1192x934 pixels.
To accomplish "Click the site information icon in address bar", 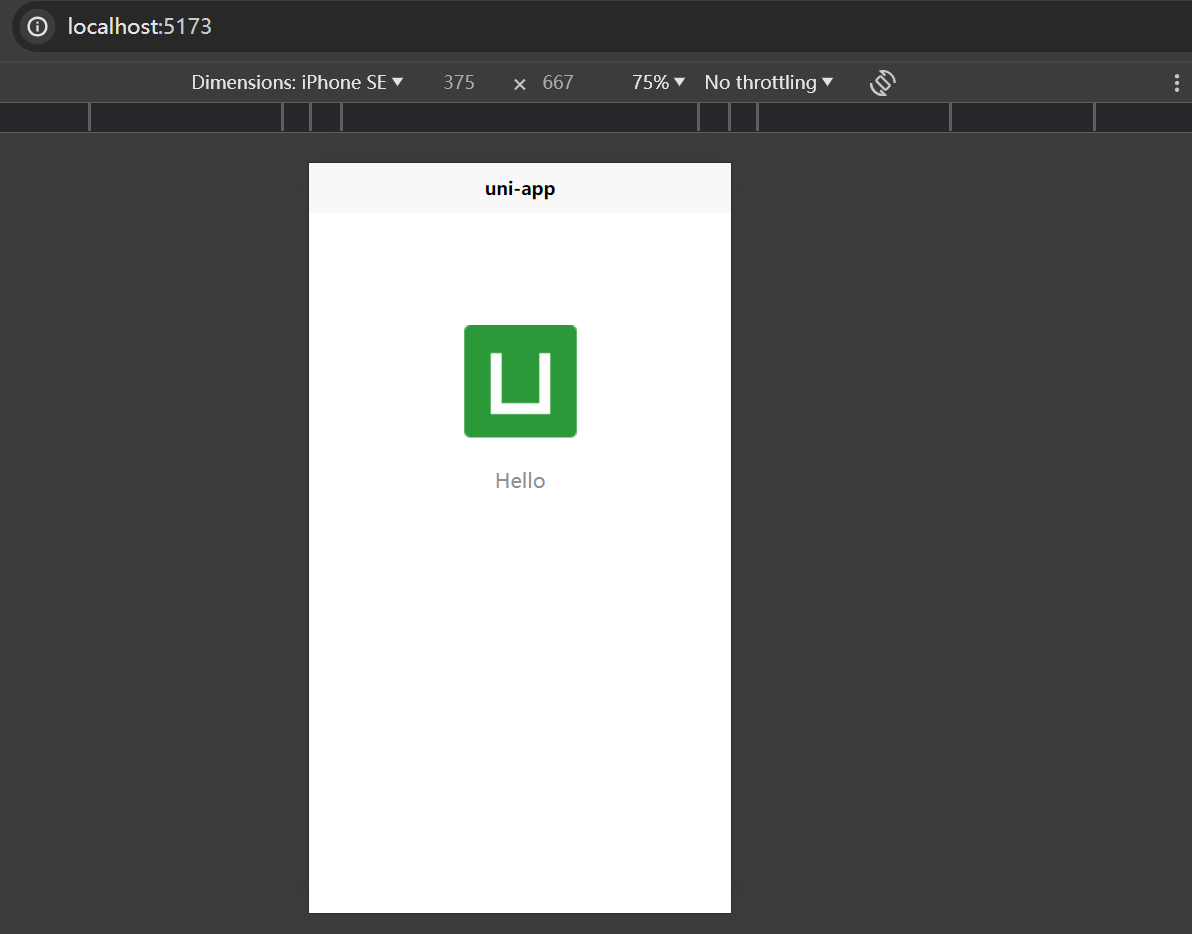I will tap(37, 26).
